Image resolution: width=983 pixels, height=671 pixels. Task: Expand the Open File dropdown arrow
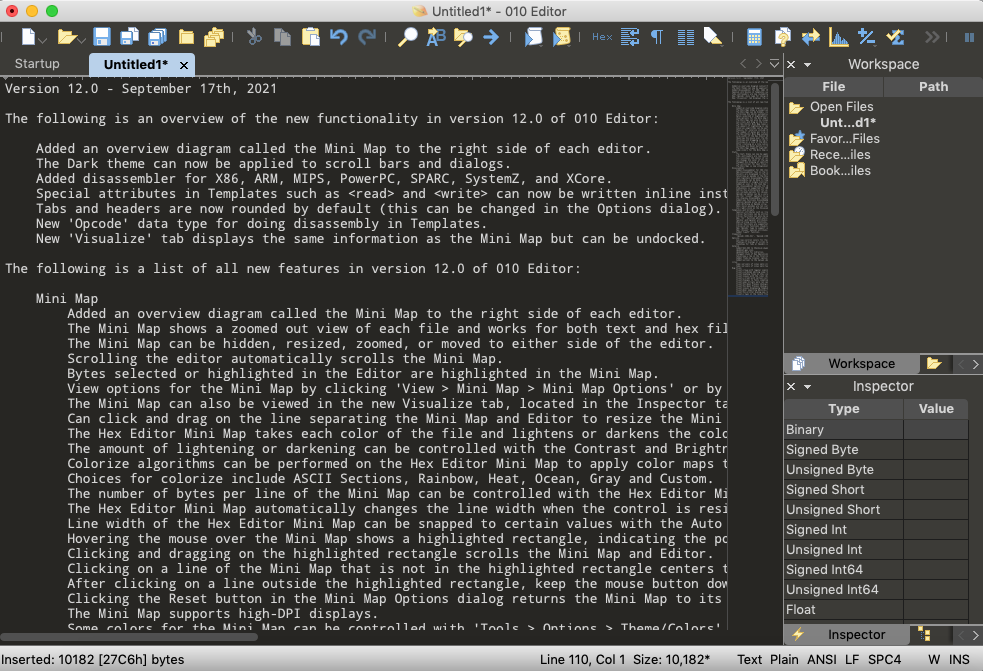click(x=81, y=40)
